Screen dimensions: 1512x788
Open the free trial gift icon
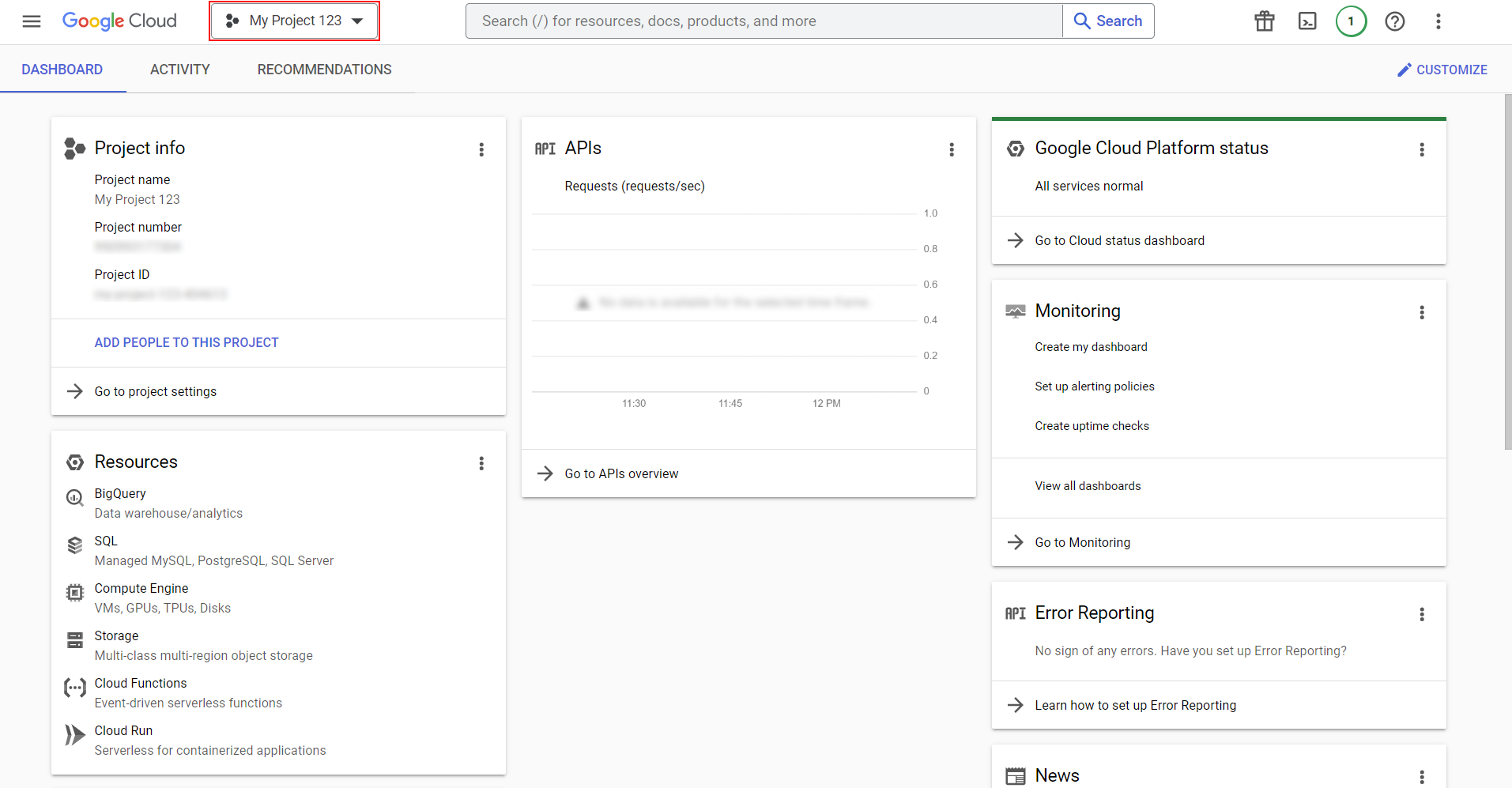[1265, 21]
